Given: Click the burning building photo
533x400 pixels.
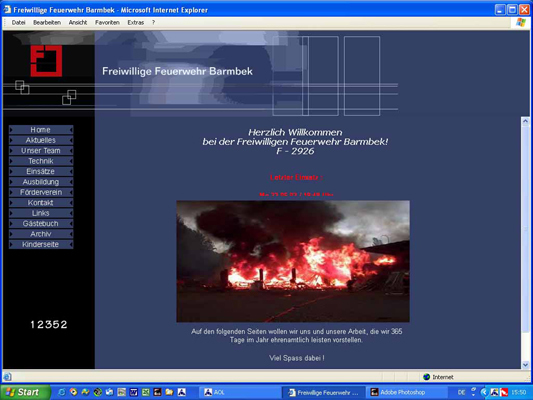Looking at the screenshot, I should [x=293, y=261].
